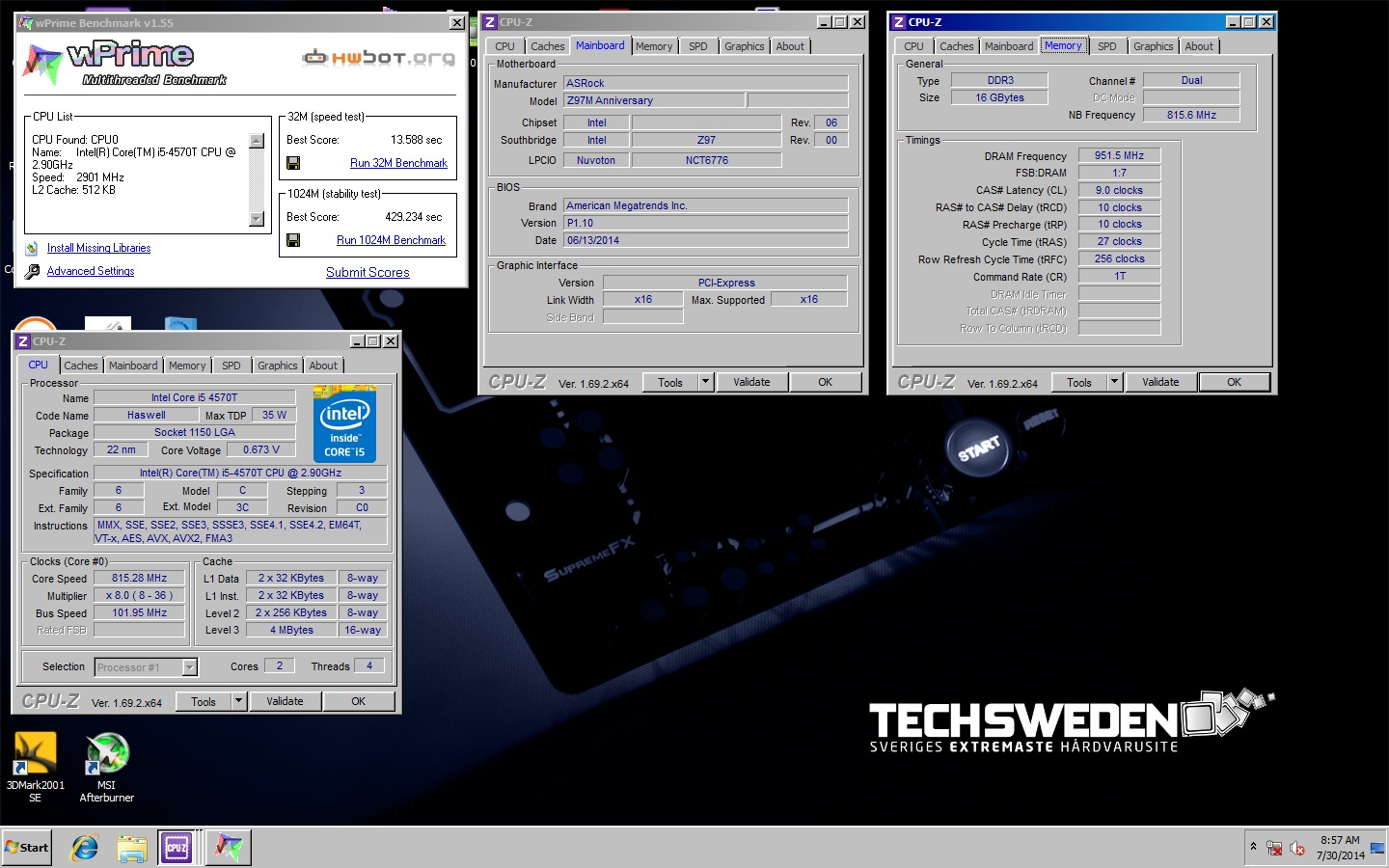The height and width of the screenshot is (868, 1389).
Task: Open the 3DMark2001 SE desktop shortcut
Action: coord(35,767)
